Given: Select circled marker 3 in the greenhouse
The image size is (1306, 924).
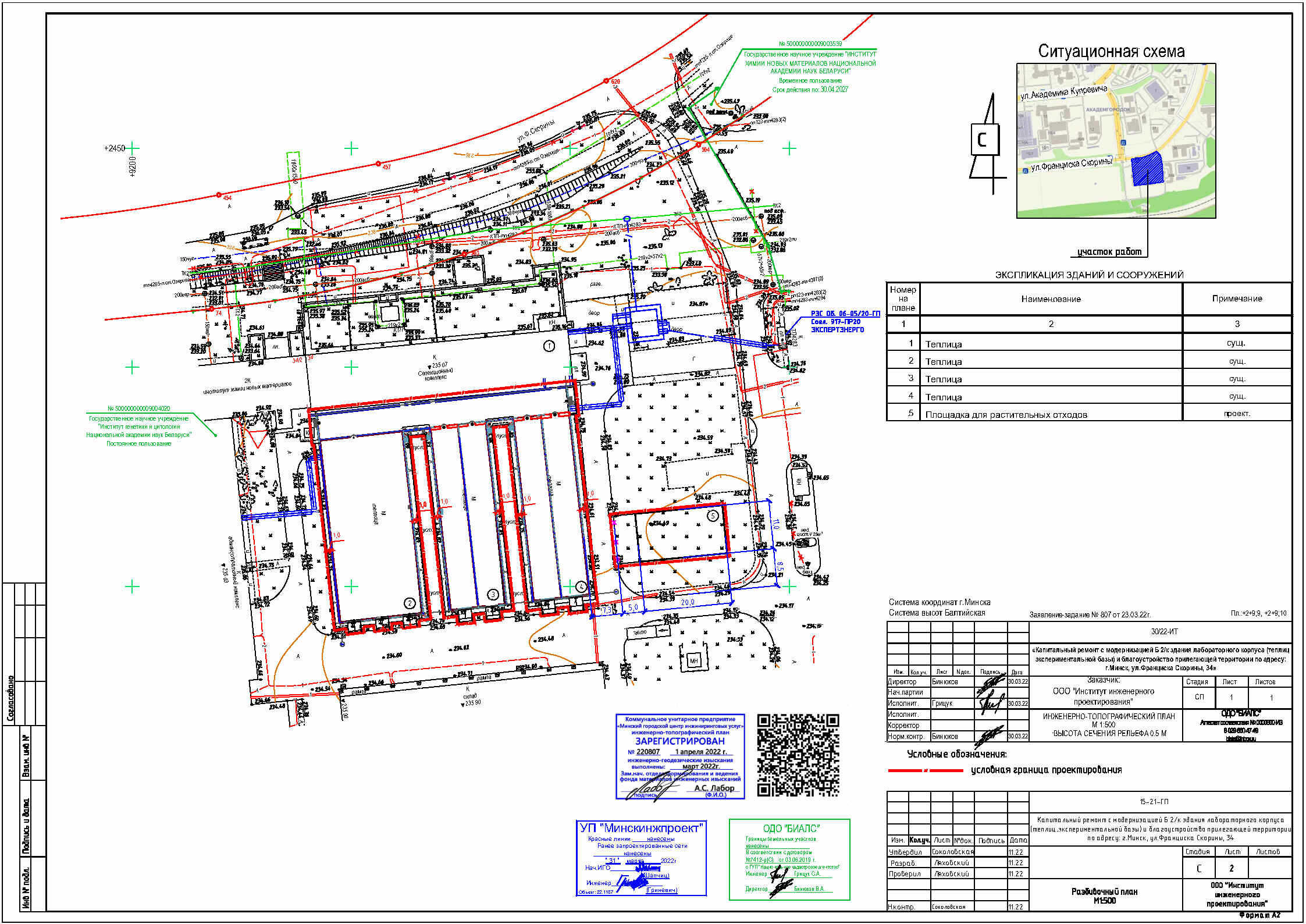Looking at the screenshot, I should tap(493, 594).
